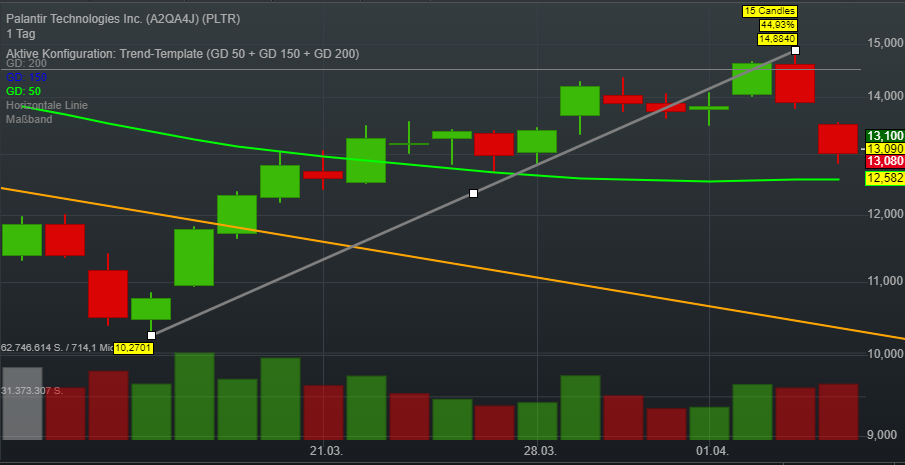Click the green 13,100 price tag

[x=885, y=136]
